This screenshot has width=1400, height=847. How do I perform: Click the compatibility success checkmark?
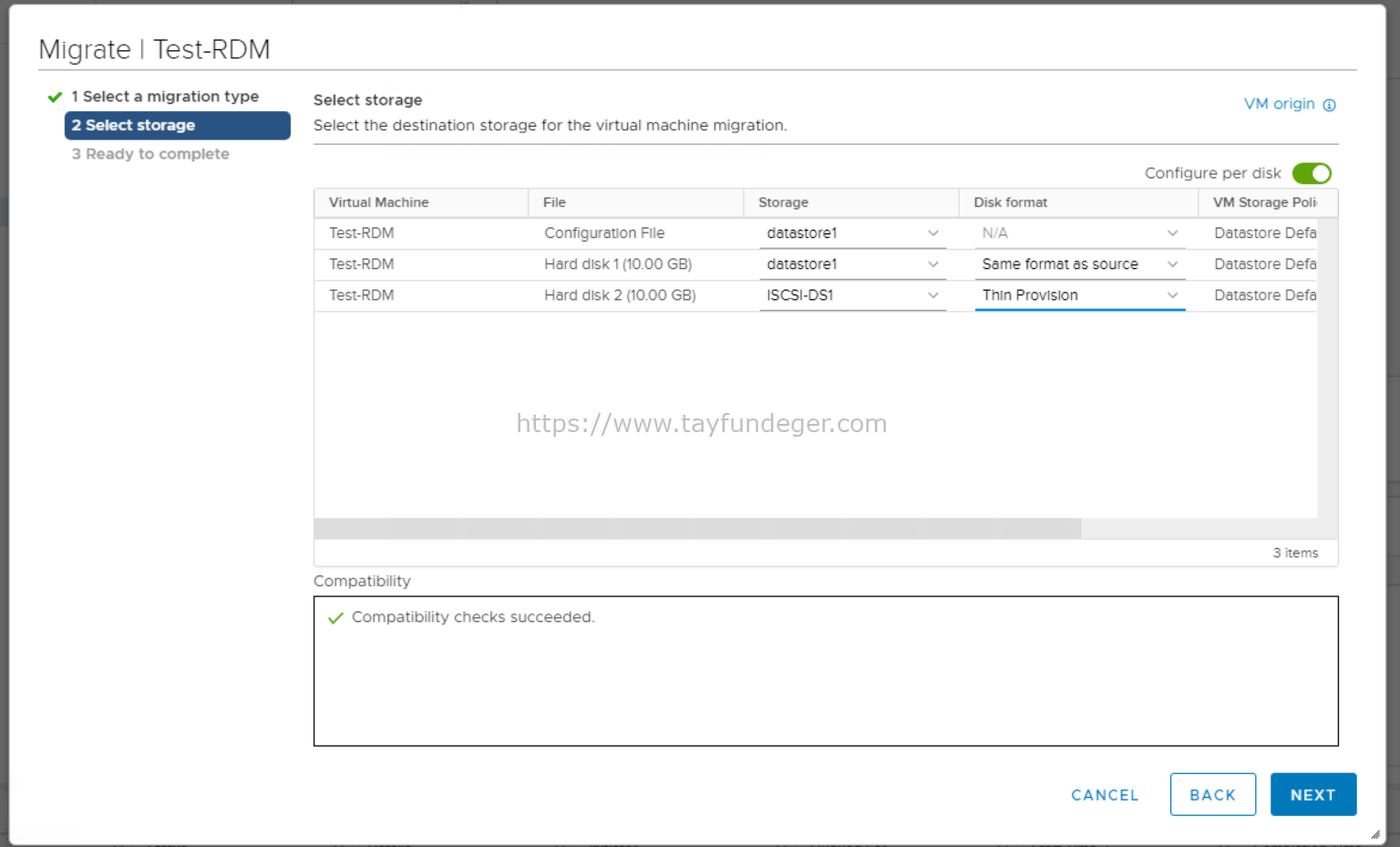(x=335, y=617)
